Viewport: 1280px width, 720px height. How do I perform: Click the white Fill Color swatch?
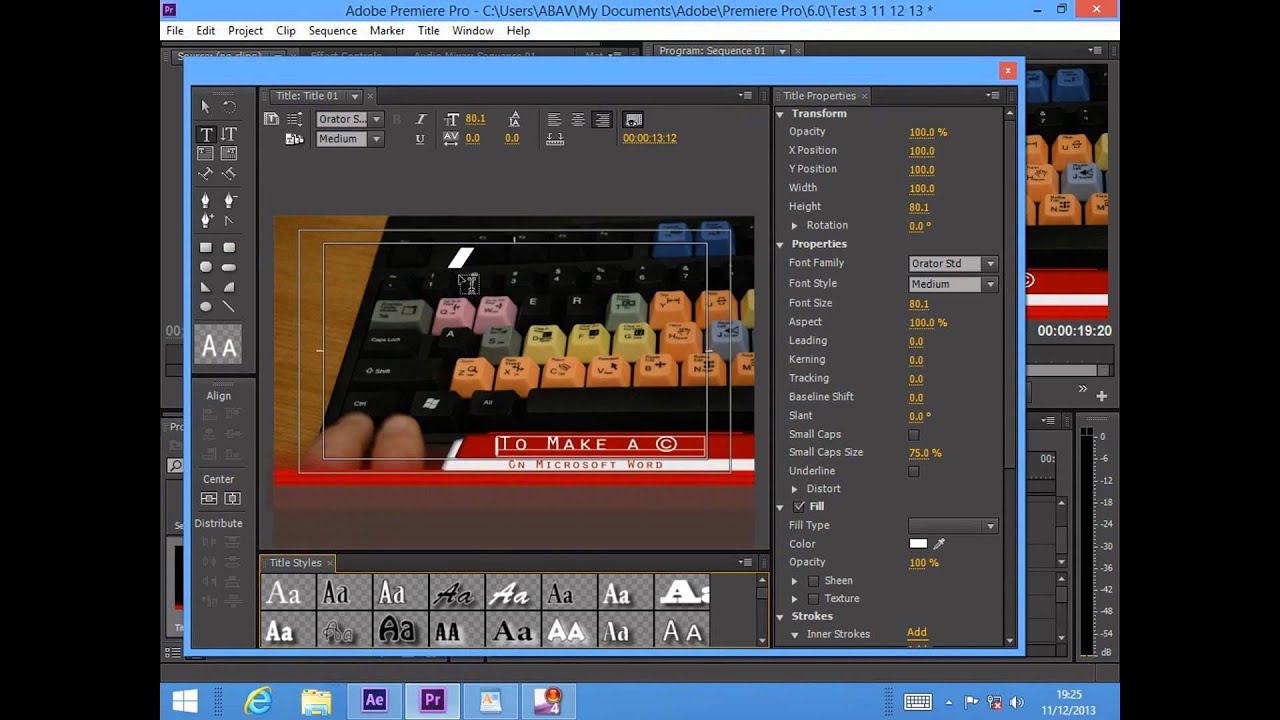click(x=918, y=544)
